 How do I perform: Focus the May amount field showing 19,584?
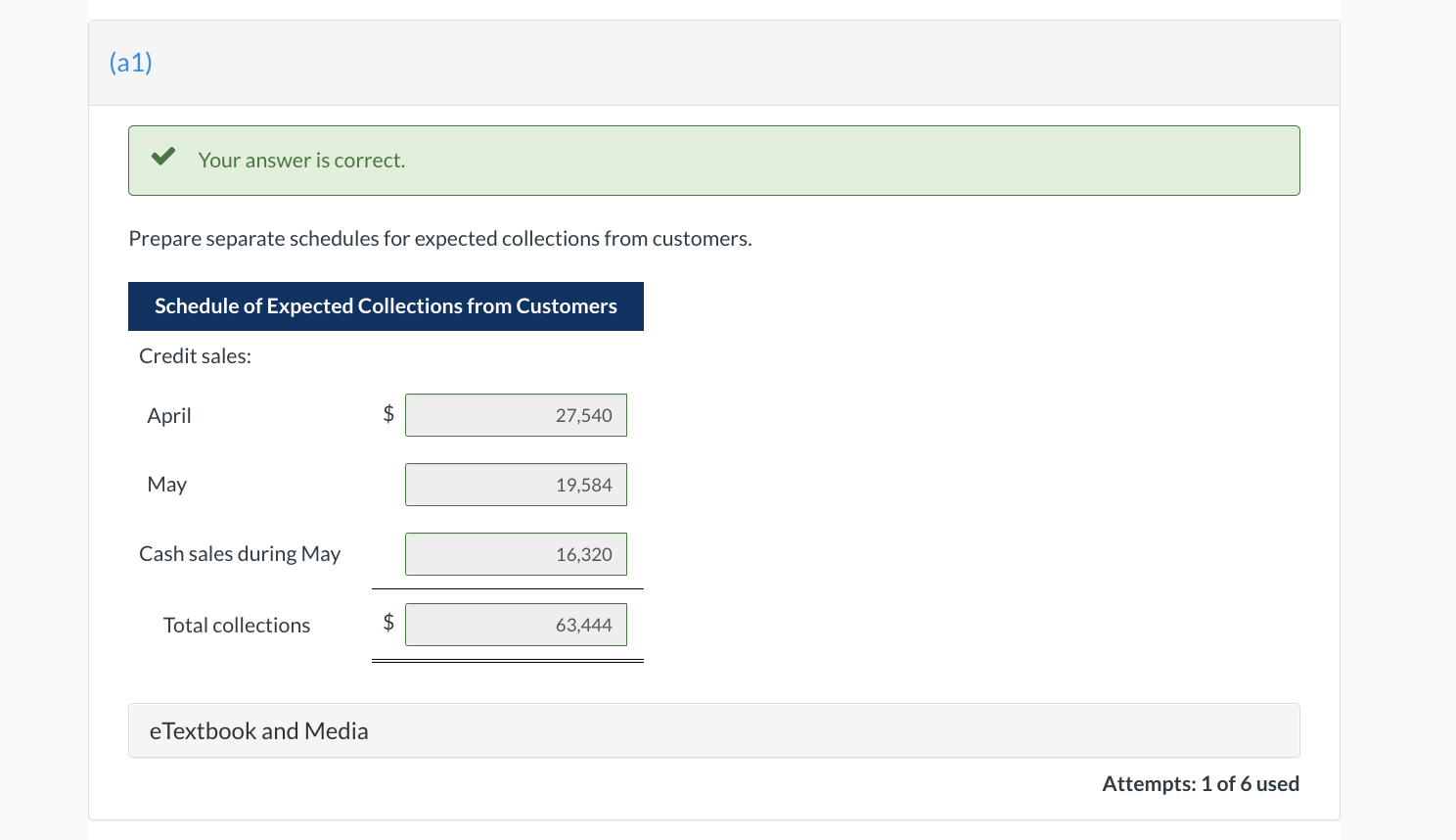(x=516, y=485)
